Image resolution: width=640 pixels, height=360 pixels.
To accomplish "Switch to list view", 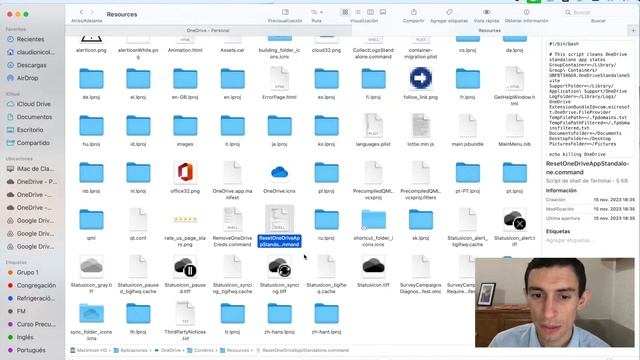I will click(x=358, y=12).
